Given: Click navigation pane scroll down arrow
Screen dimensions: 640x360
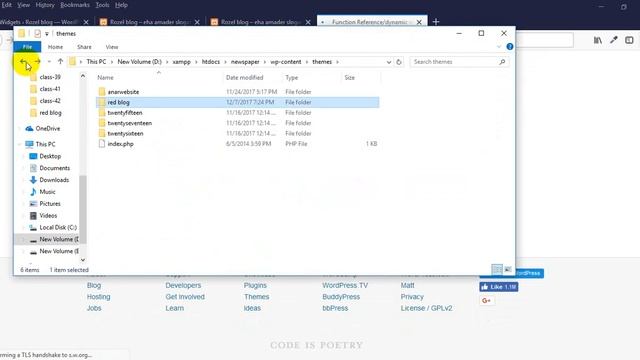Looking at the screenshot, I should pyautogui.click(x=83, y=260).
